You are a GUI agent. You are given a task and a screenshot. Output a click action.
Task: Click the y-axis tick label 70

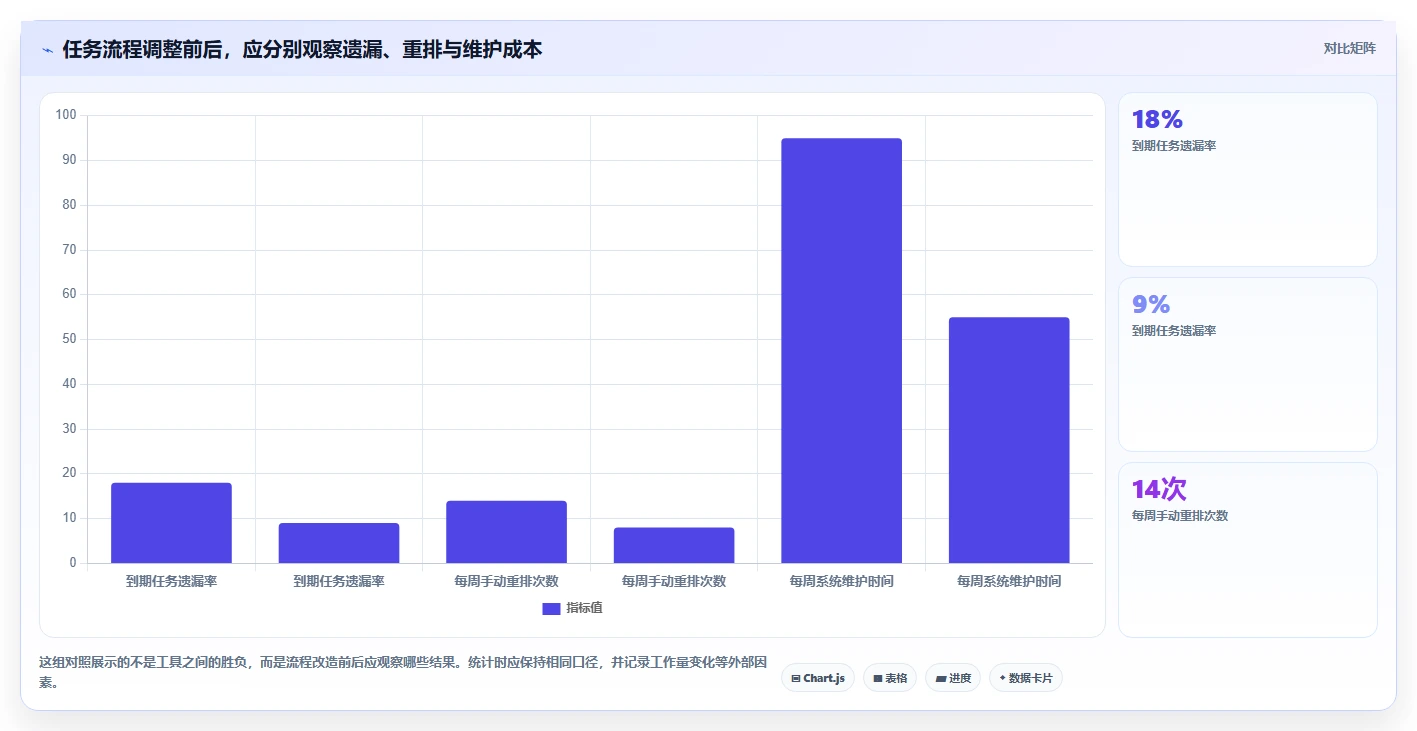[69, 250]
